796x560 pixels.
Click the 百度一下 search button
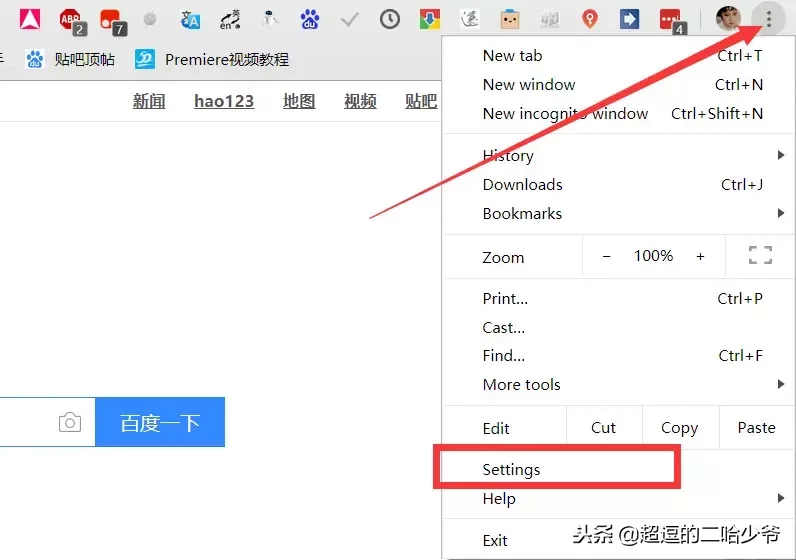point(160,422)
